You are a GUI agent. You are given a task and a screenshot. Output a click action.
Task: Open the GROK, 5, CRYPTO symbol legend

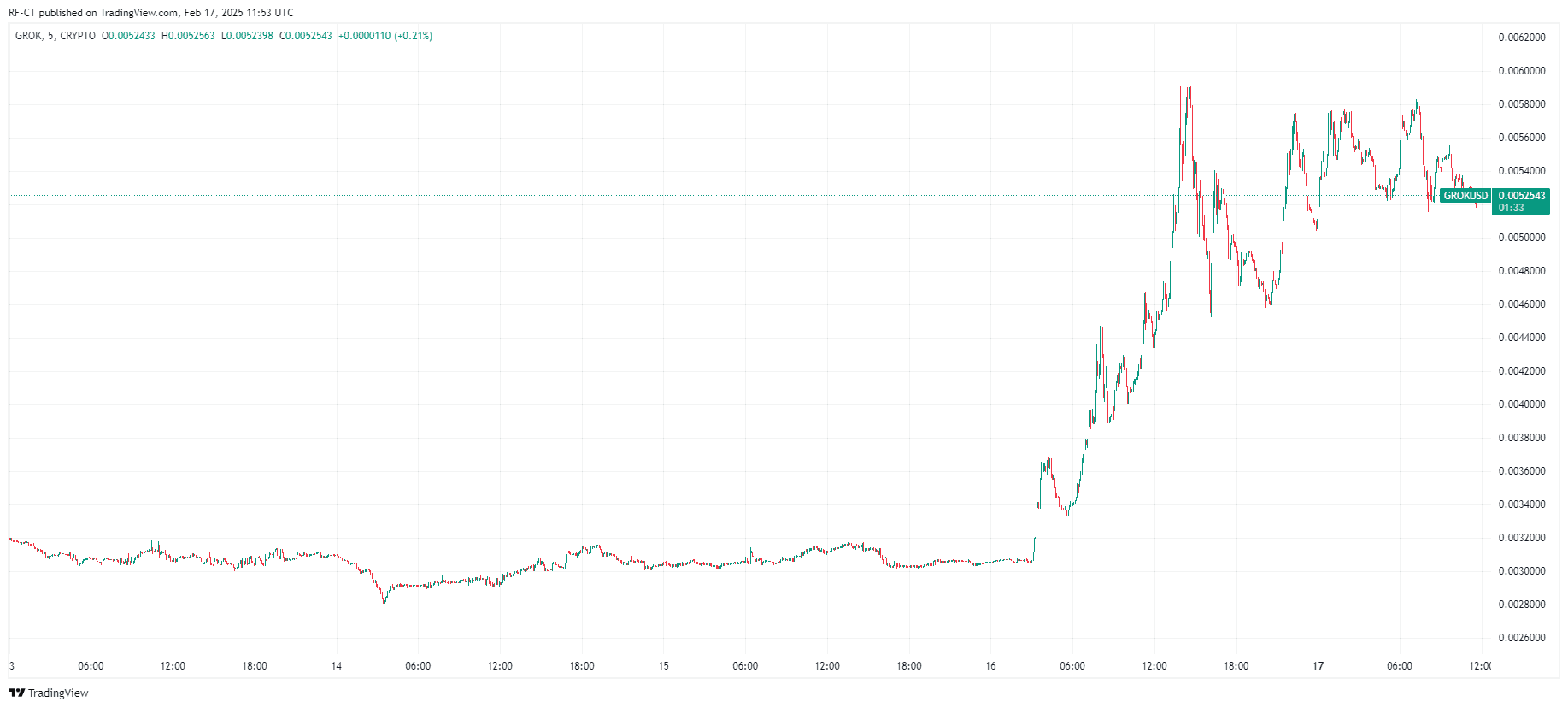[56, 36]
